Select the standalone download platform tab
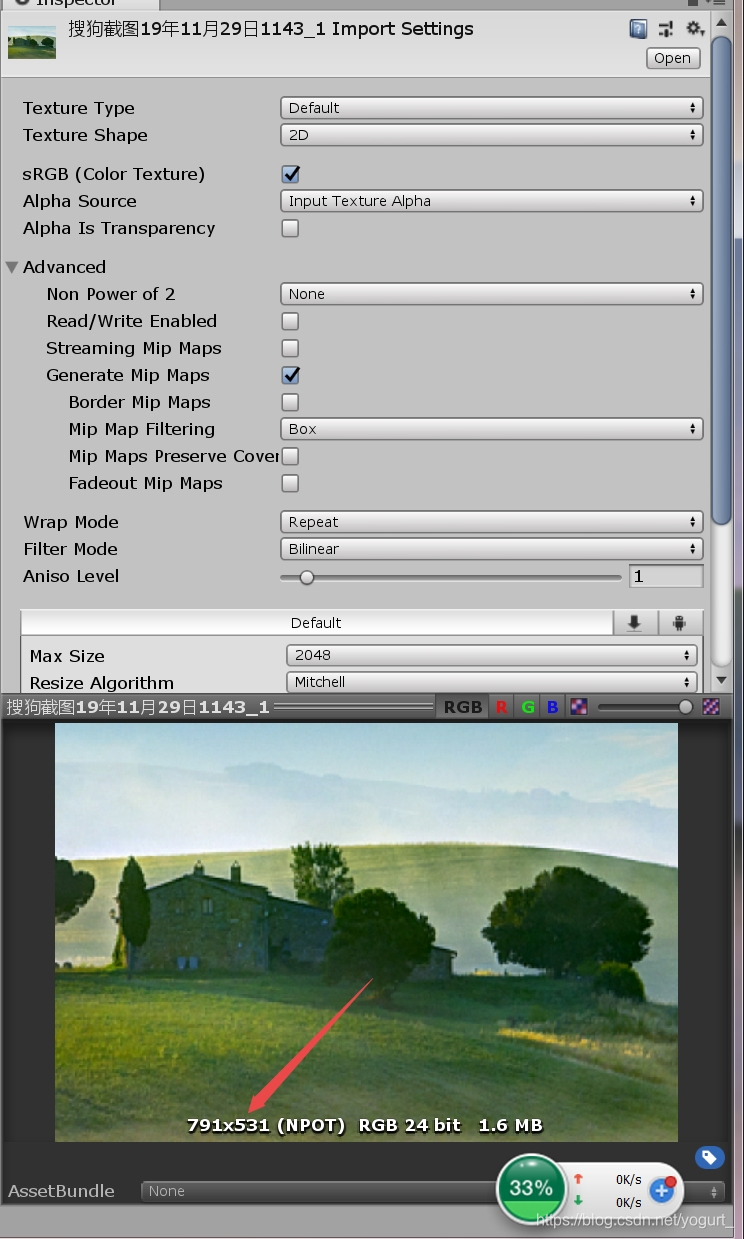Screen dimensions: 744x1239 tap(634, 623)
